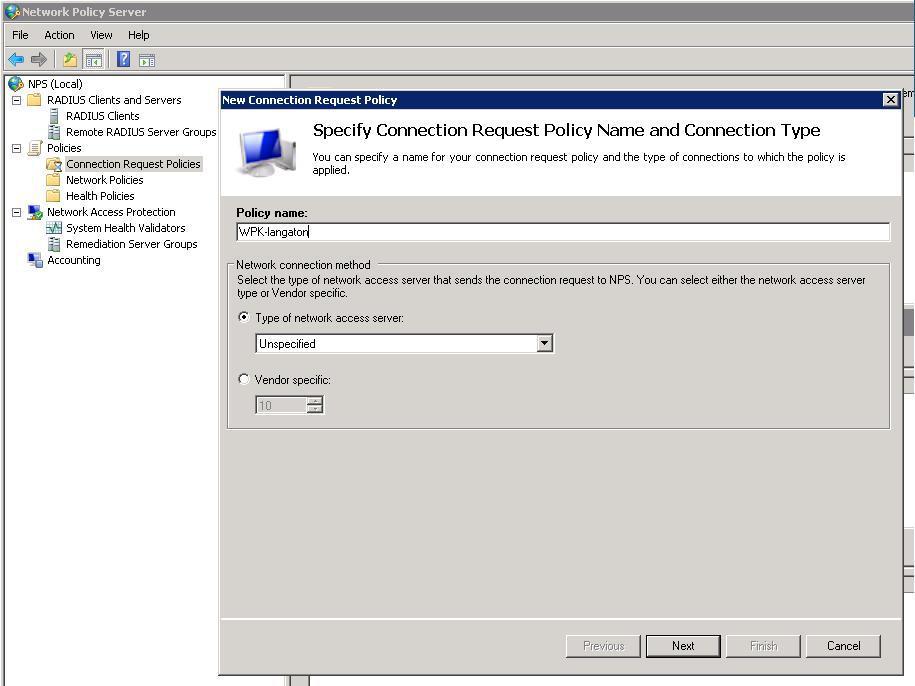Open the File menu
The image size is (915, 686).
[20, 35]
